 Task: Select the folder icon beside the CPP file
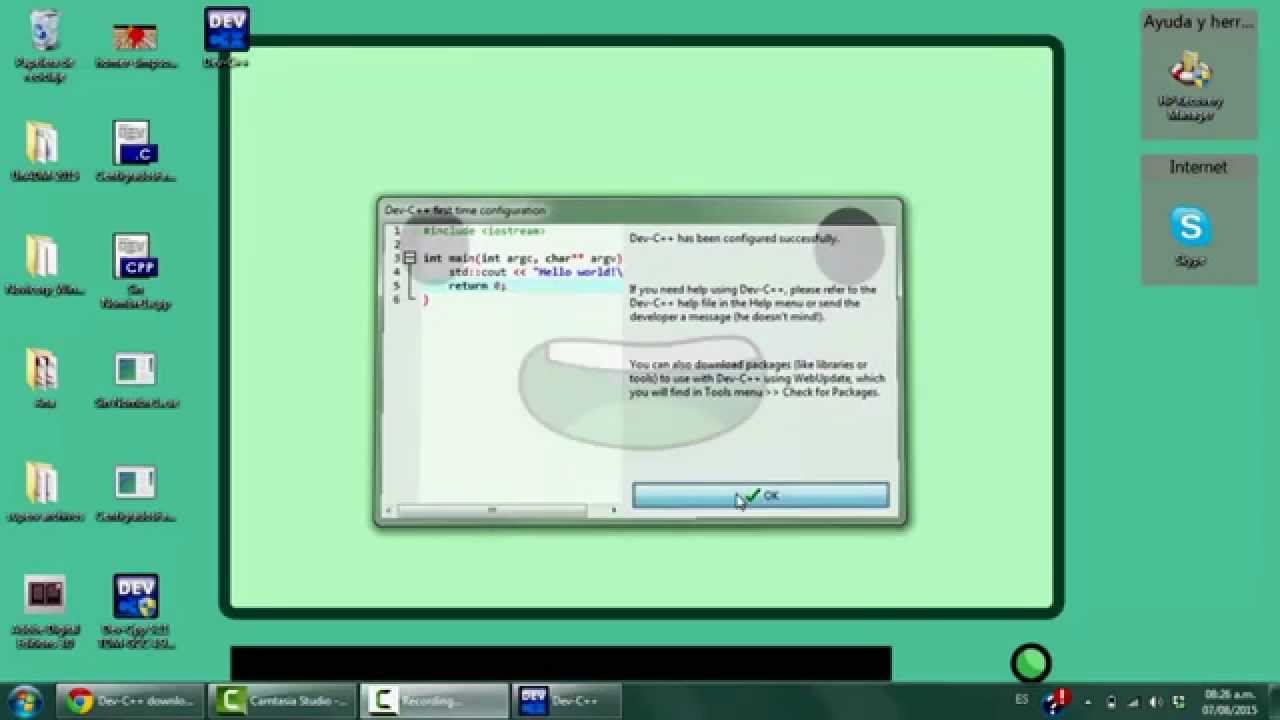(x=44, y=265)
